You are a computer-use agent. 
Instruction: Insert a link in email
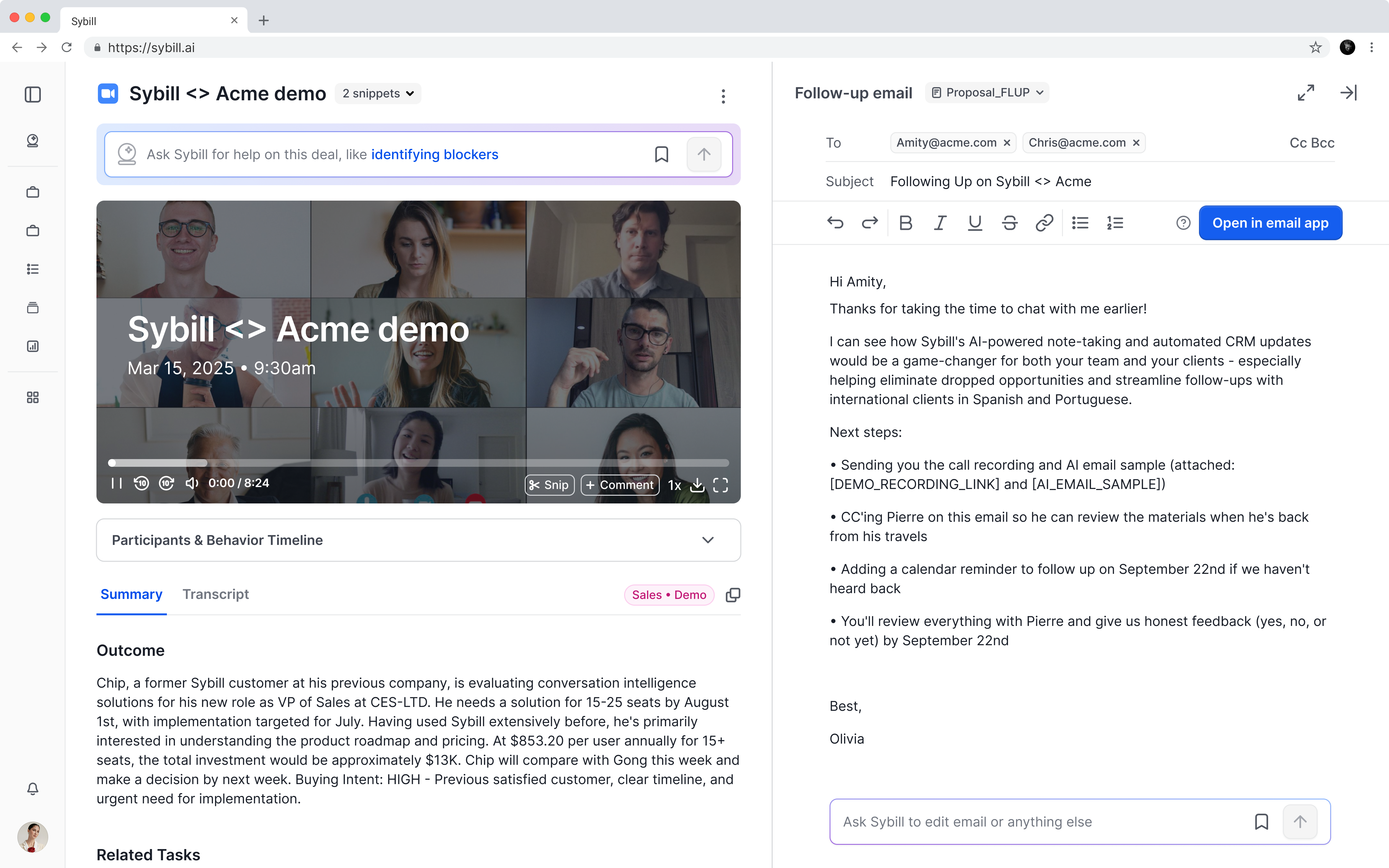[x=1043, y=223]
